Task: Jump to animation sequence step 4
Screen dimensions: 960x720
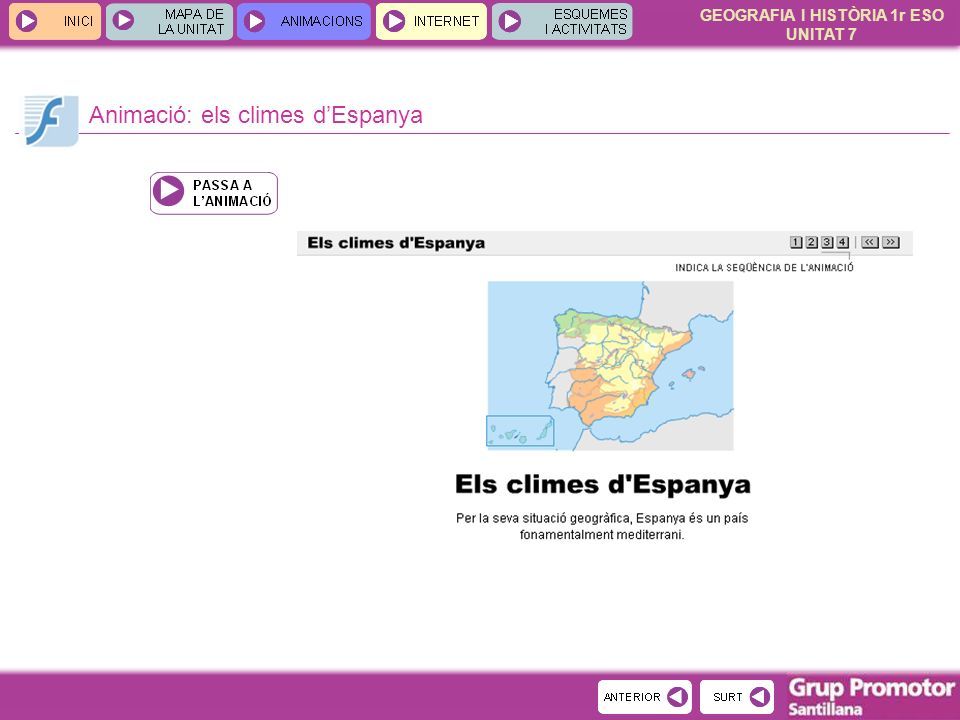Action: pyautogui.click(x=842, y=242)
